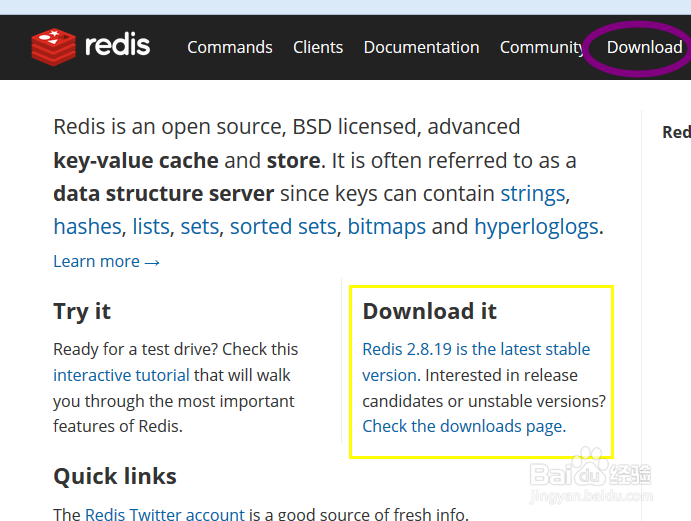Click the Learn more arrow link
691x521 pixels.
tap(106, 261)
